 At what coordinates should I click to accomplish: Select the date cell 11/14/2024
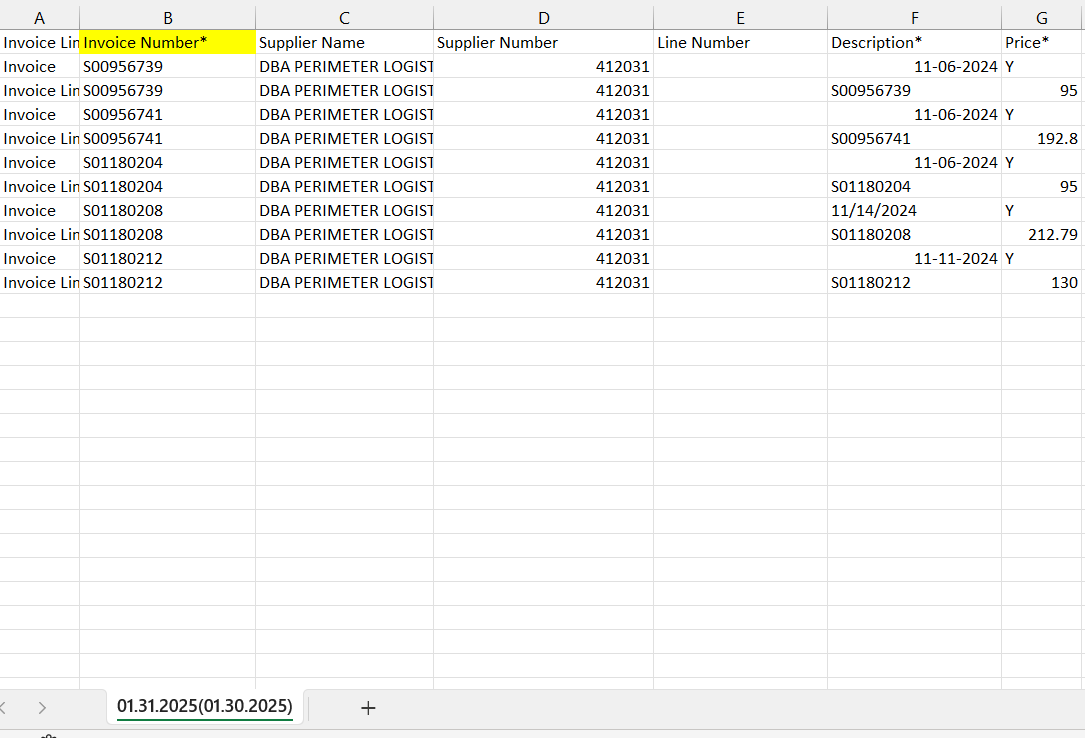pos(915,210)
